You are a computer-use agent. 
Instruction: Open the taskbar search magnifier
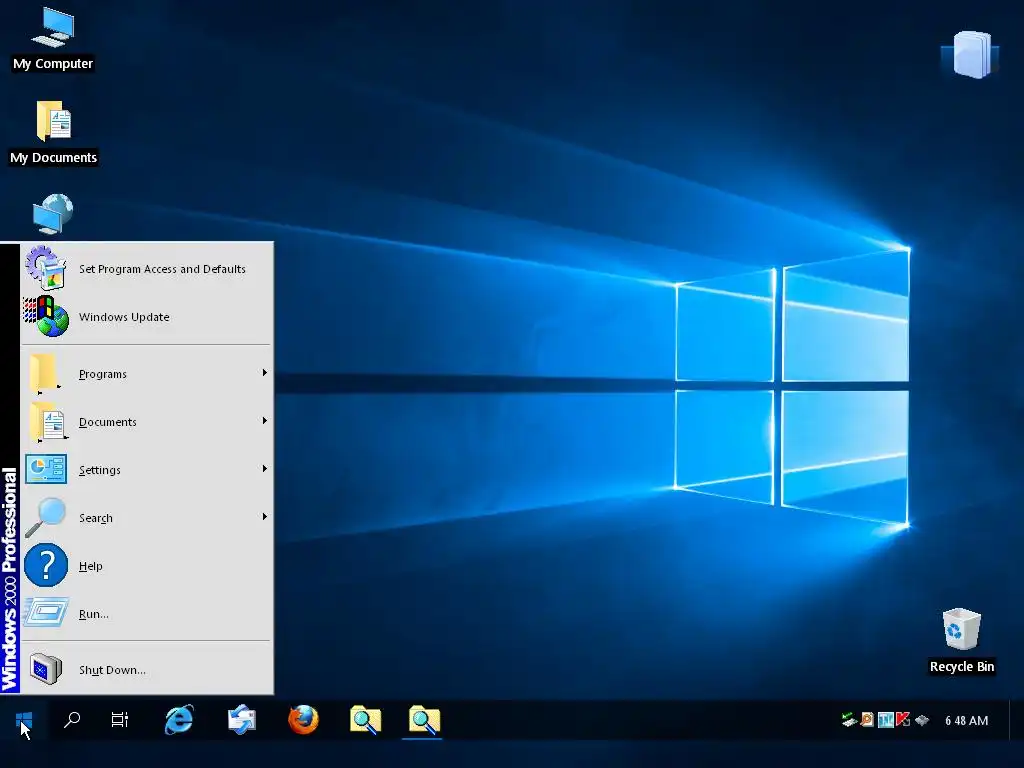72,720
